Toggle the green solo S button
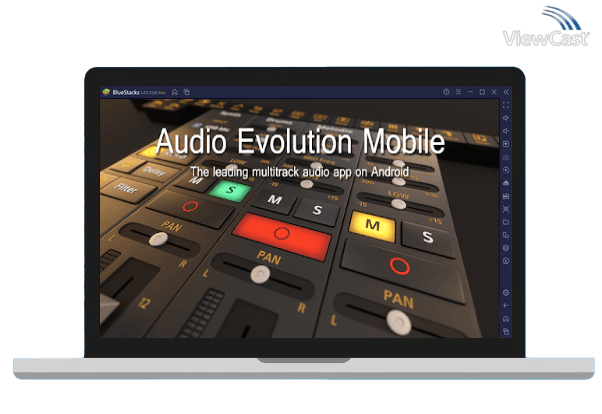The height and width of the screenshot is (414, 602). tap(230, 190)
